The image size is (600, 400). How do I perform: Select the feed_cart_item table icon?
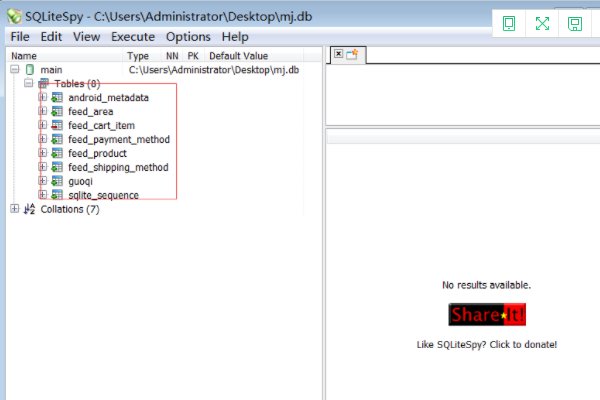click(58, 126)
